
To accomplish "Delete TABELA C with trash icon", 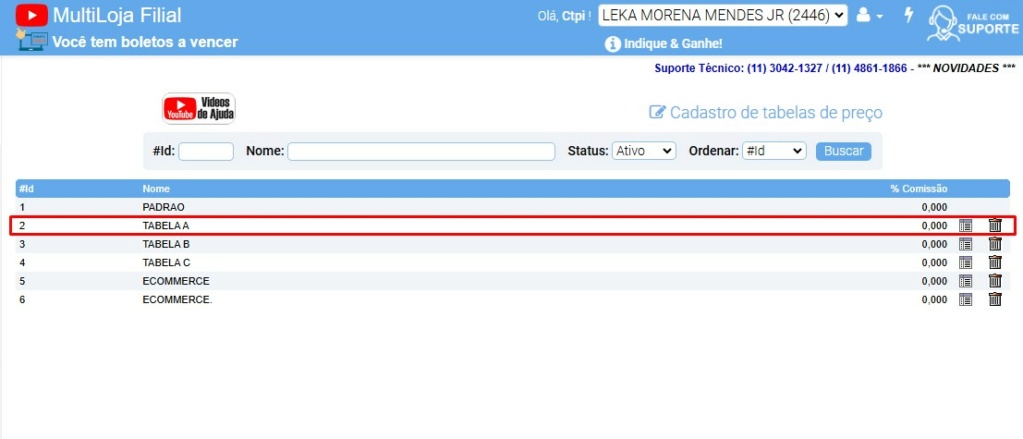I will (995, 262).
